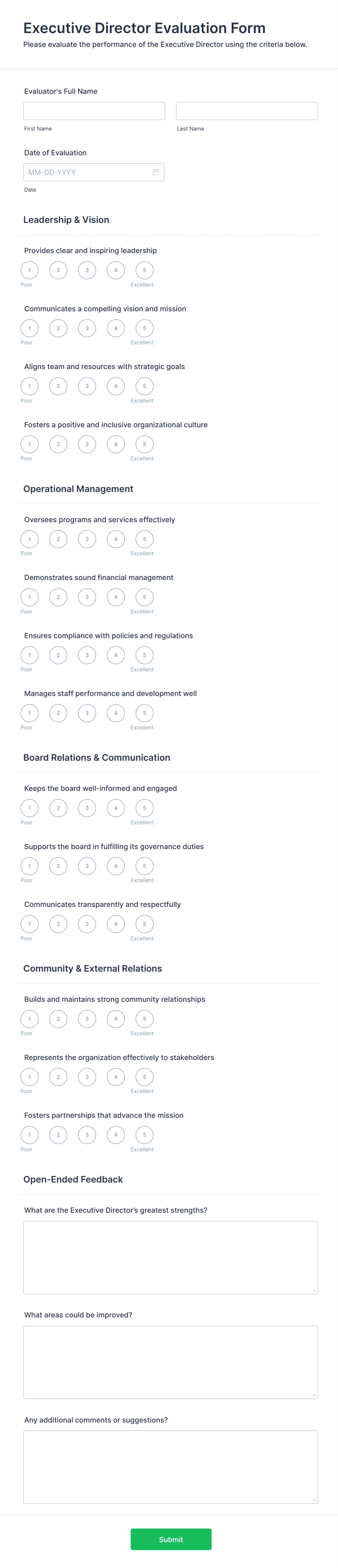338x1568 pixels.
Task: Rate program oversight effectiveness as 4
Action: point(116,539)
